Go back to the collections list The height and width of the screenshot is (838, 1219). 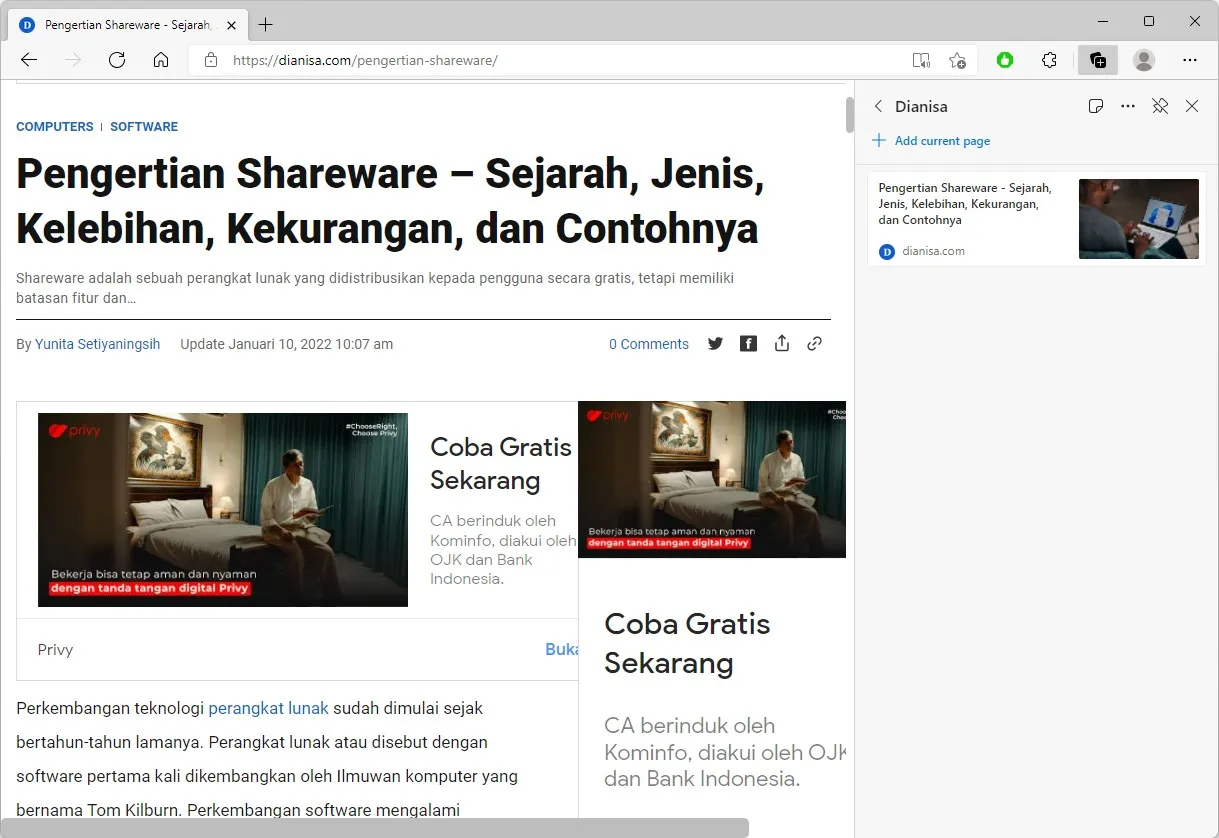pos(878,106)
